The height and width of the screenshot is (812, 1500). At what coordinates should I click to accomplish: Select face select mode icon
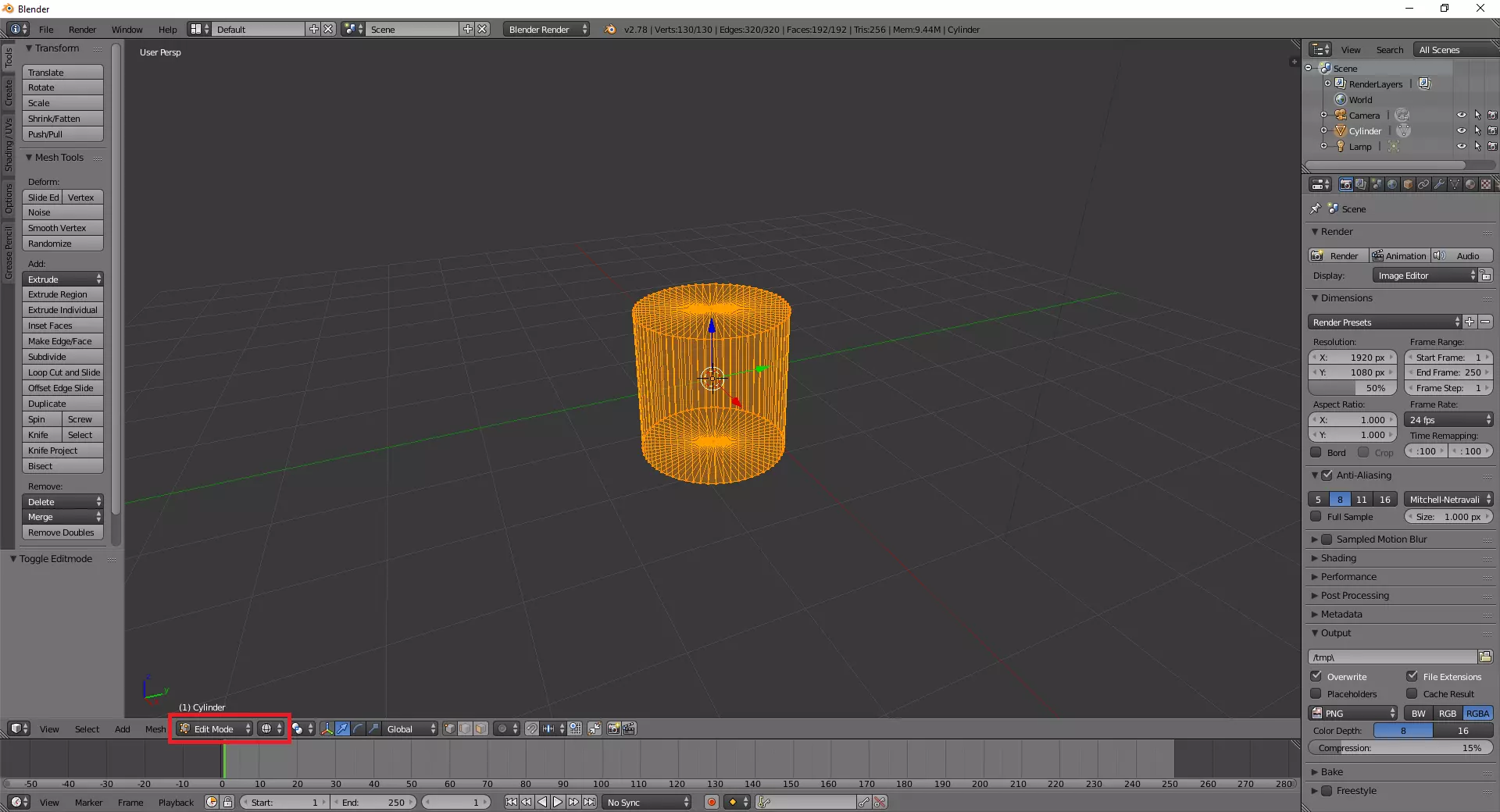coord(481,728)
